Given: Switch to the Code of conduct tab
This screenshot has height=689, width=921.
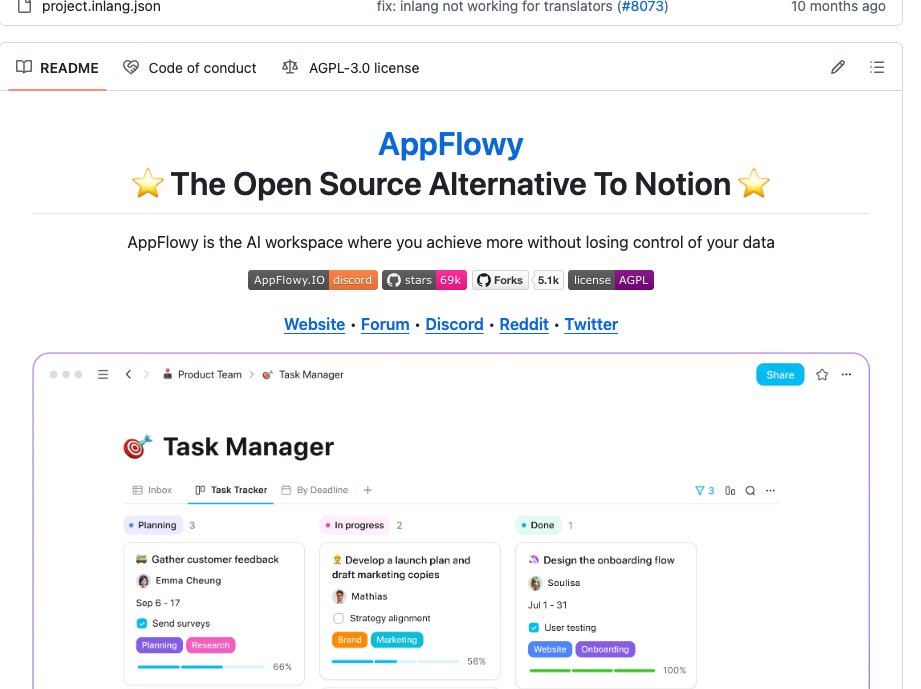Looking at the screenshot, I should point(190,68).
